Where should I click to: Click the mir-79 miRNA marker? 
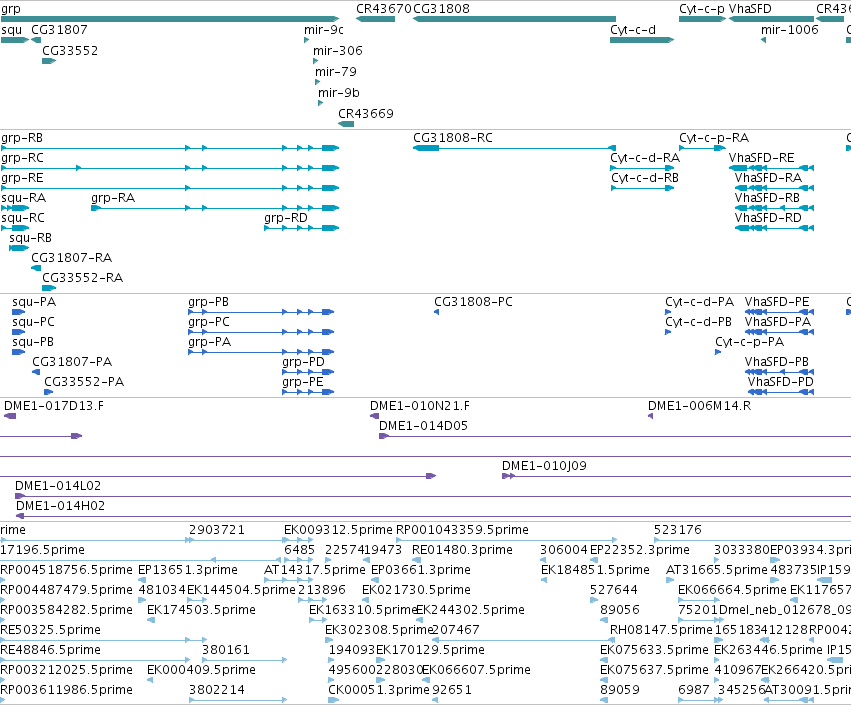[x=318, y=82]
